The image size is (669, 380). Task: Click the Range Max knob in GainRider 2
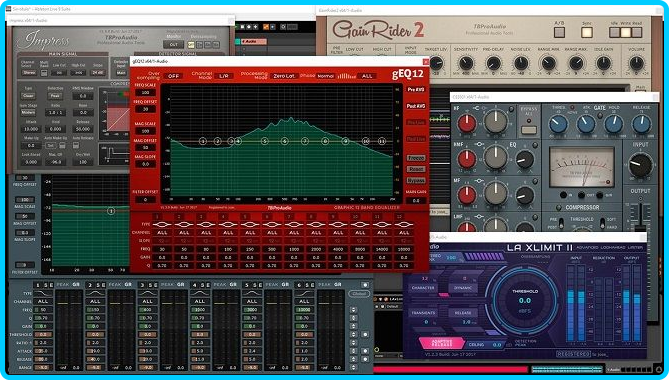click(x=576, y=64)
